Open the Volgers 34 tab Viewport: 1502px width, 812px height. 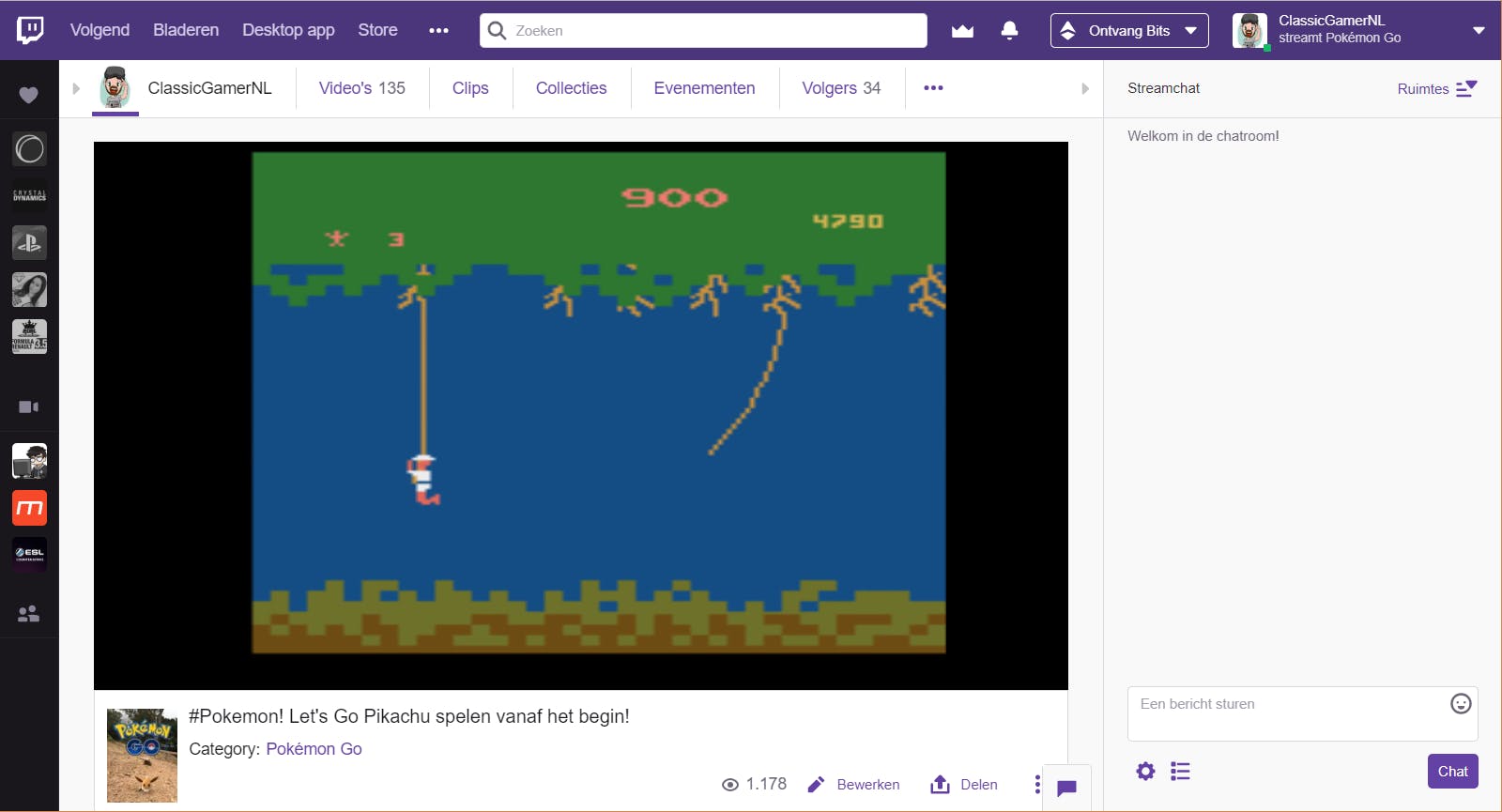coord(841,88)
